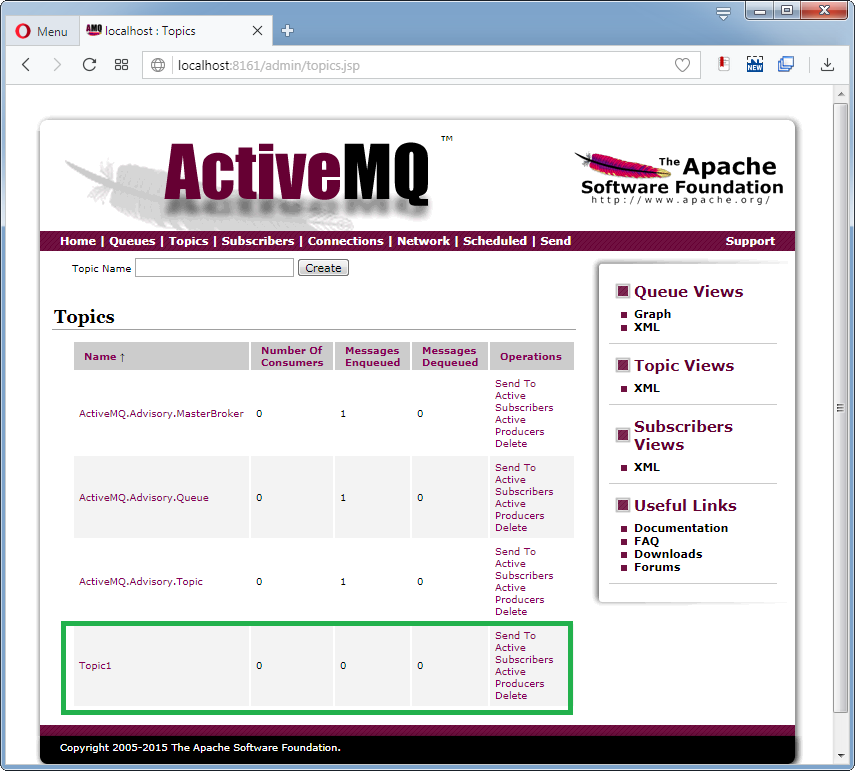This screenshot has height=771, width=855.
Task: Open the Subscribers navigation link
Action: pos(258,241)
